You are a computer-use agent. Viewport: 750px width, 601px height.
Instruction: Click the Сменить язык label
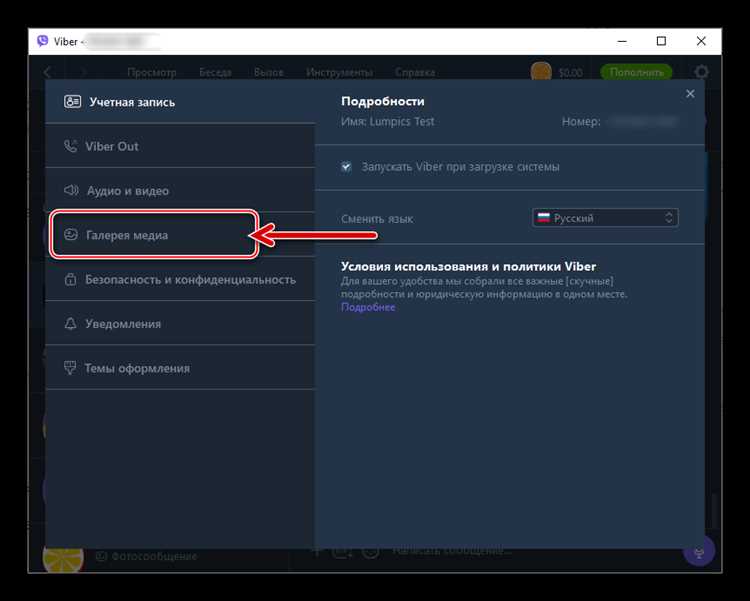377,219
